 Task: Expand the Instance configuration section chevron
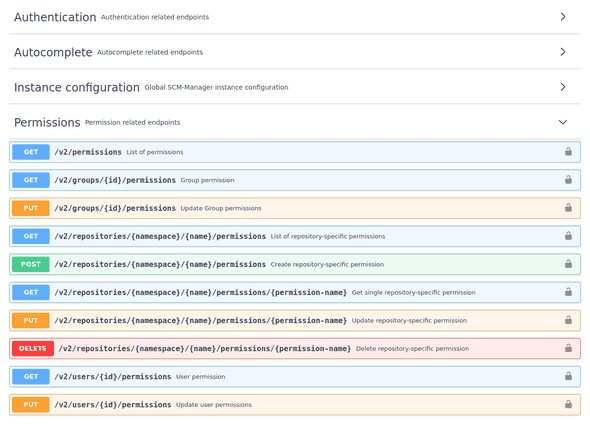pyautogui.click(x=563, y=87)
